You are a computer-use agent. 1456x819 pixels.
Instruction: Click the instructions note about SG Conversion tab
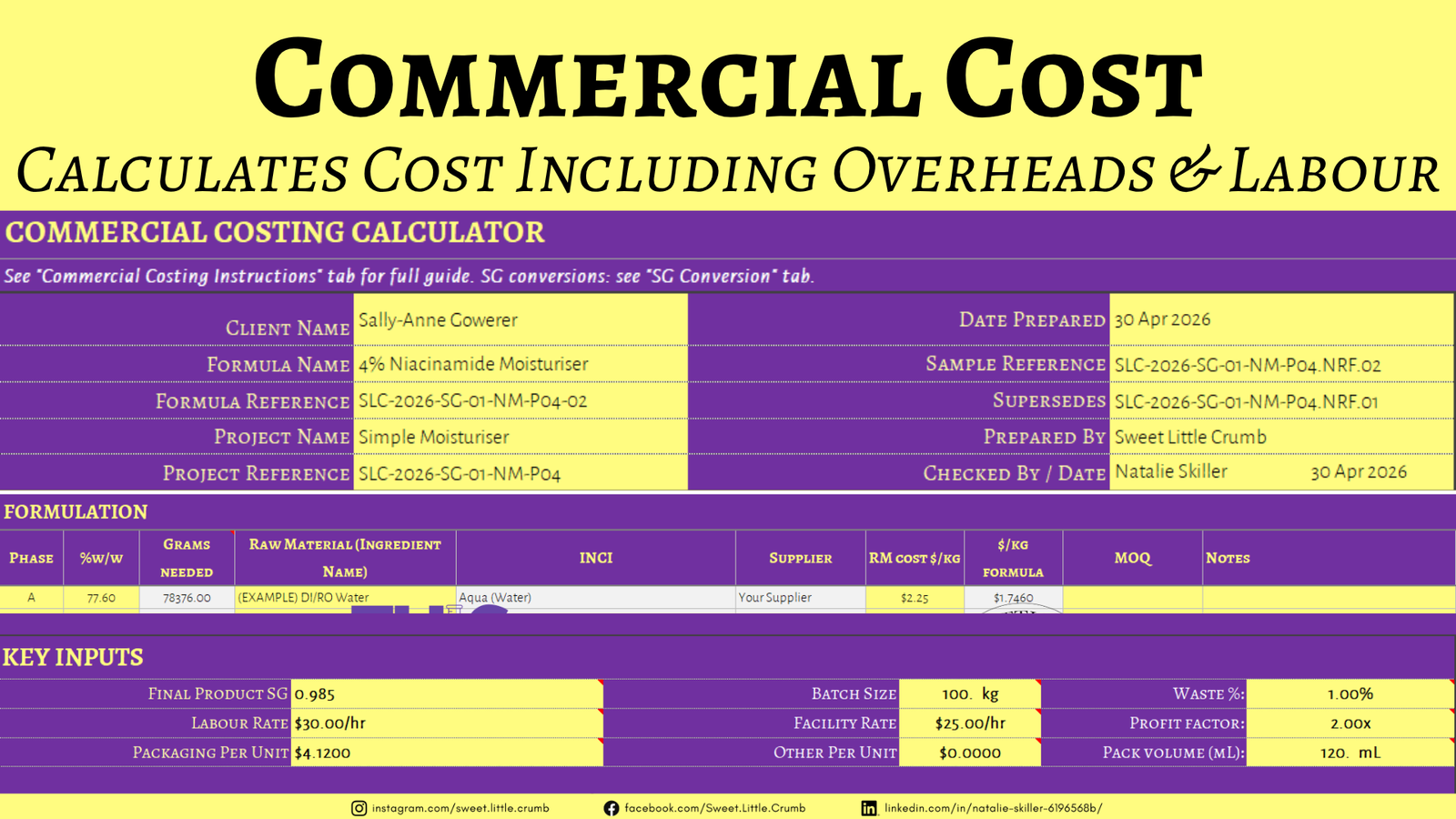point(409,276)
